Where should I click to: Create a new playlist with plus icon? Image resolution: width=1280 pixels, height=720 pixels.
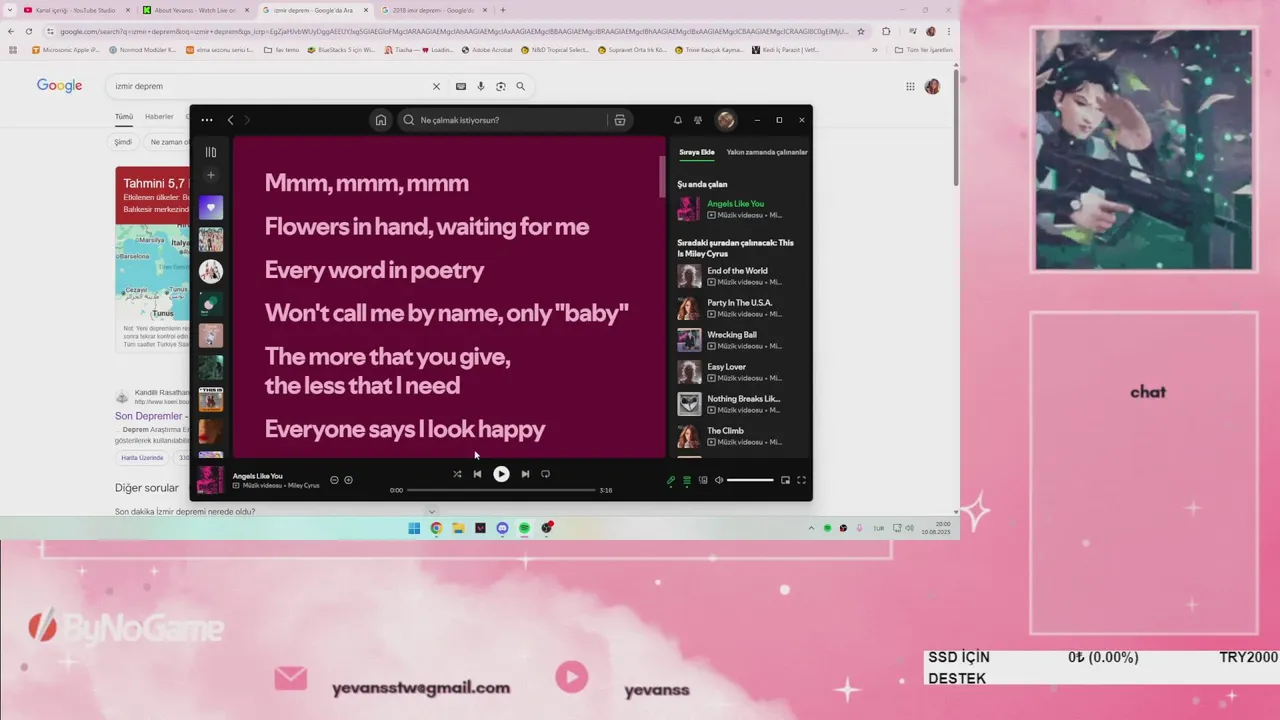(x=211, y=175)
